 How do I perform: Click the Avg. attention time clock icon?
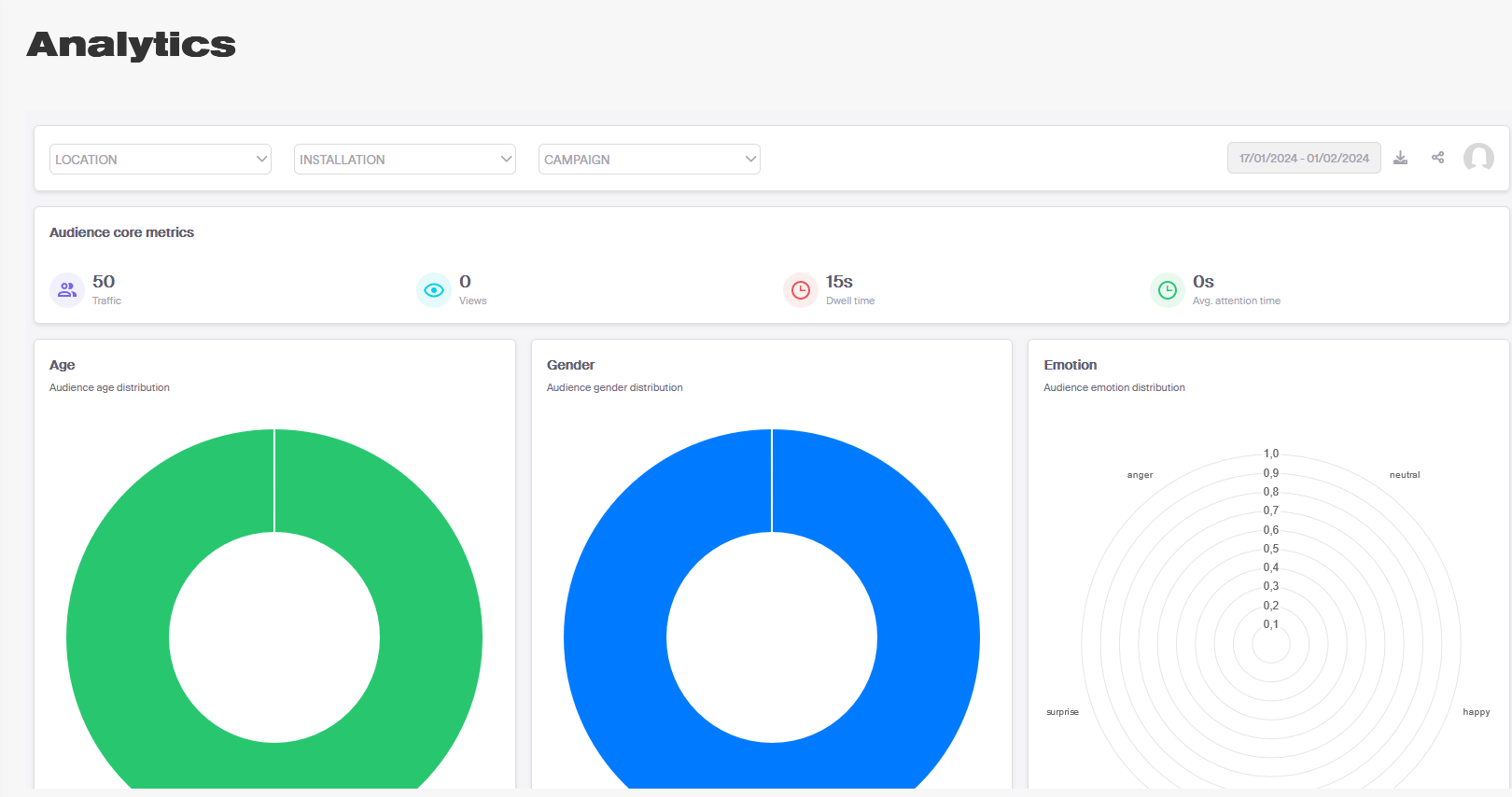(x=1168, y=290)
